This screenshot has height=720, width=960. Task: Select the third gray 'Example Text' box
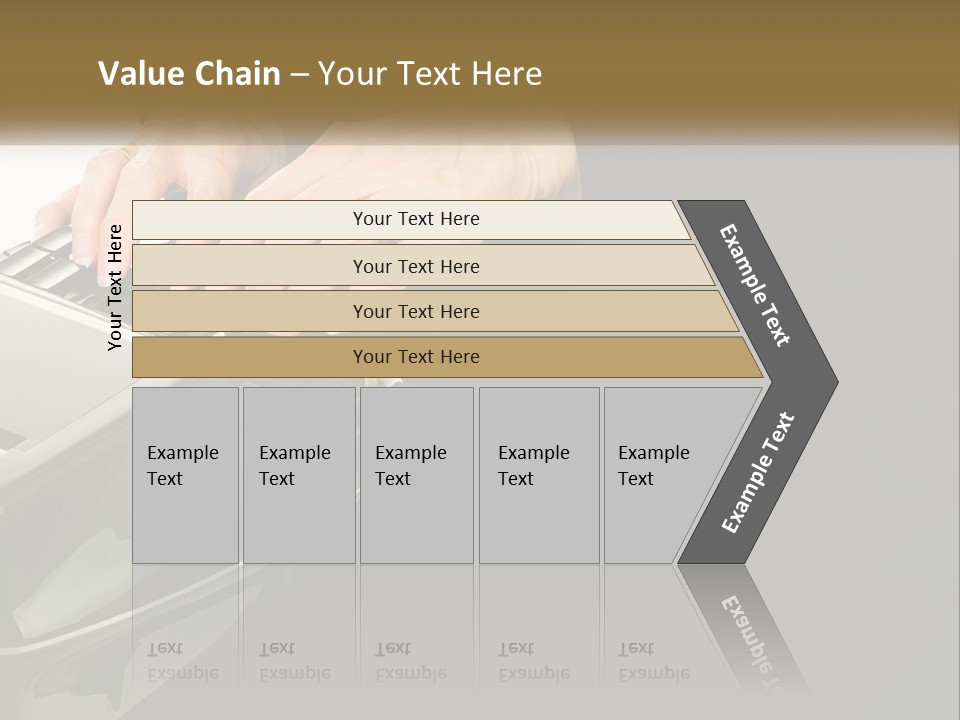point(417,475)
